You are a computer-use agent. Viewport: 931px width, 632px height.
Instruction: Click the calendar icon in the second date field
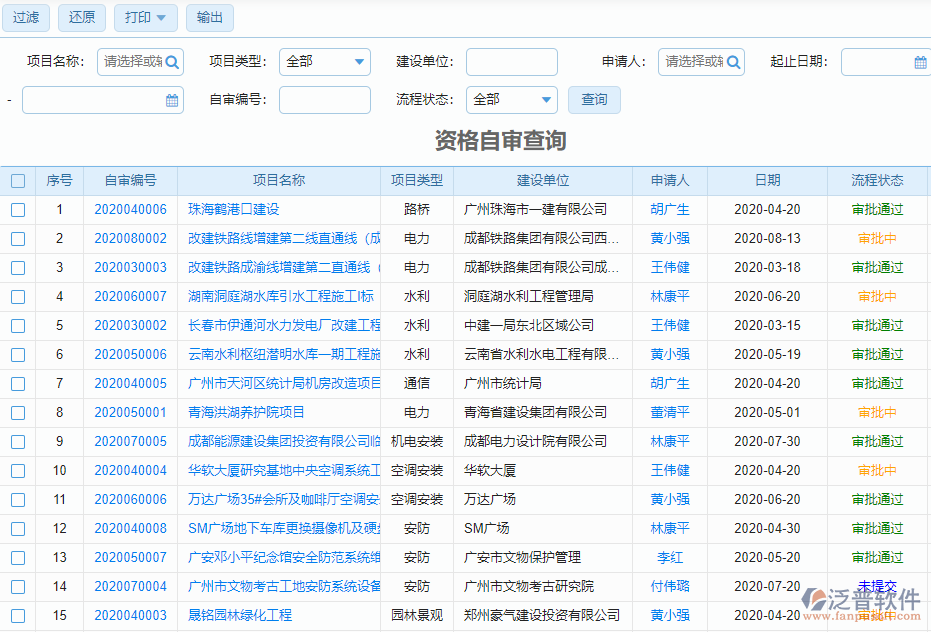point(171,100)
